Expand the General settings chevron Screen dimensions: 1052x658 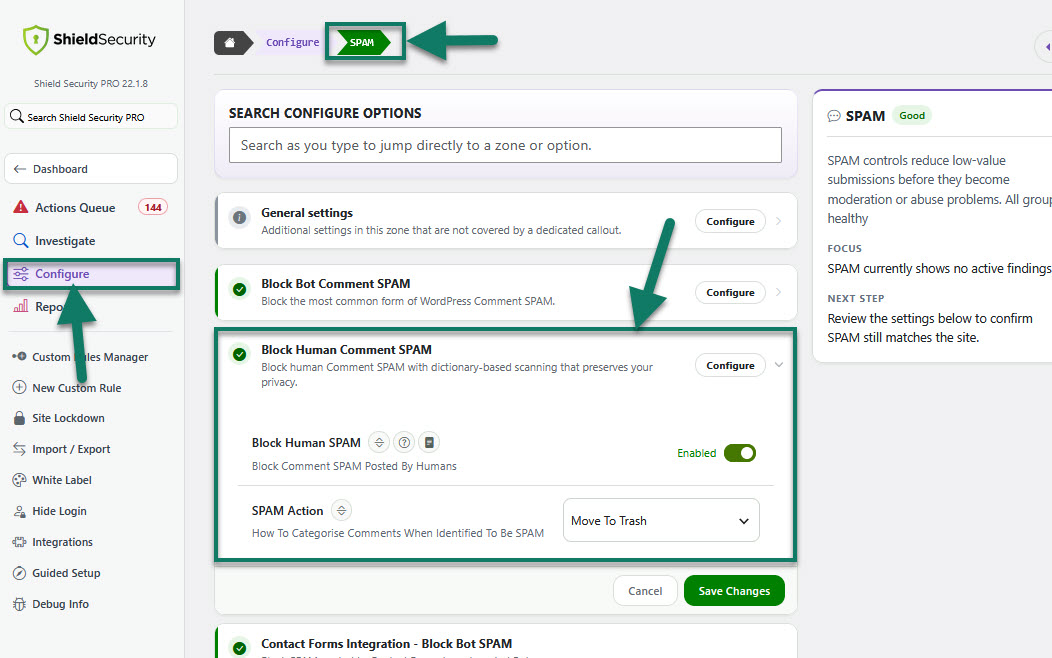[x=779, y=221]
